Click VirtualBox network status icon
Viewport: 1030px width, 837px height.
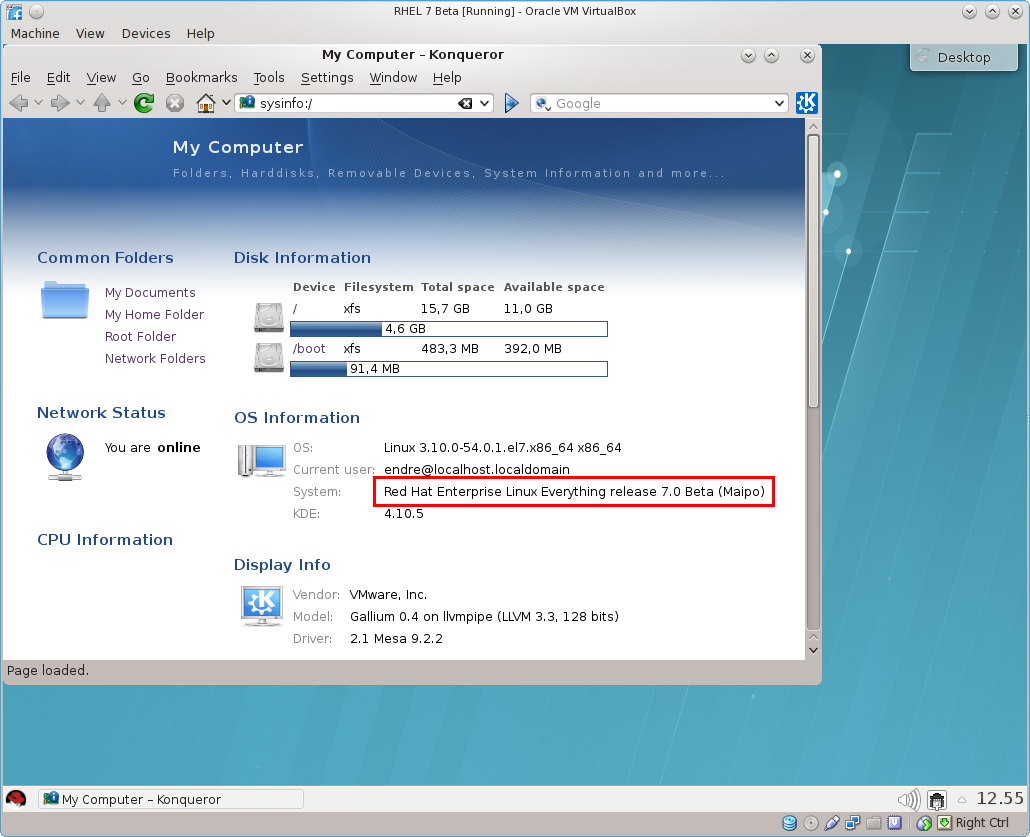tap(853, 823)
